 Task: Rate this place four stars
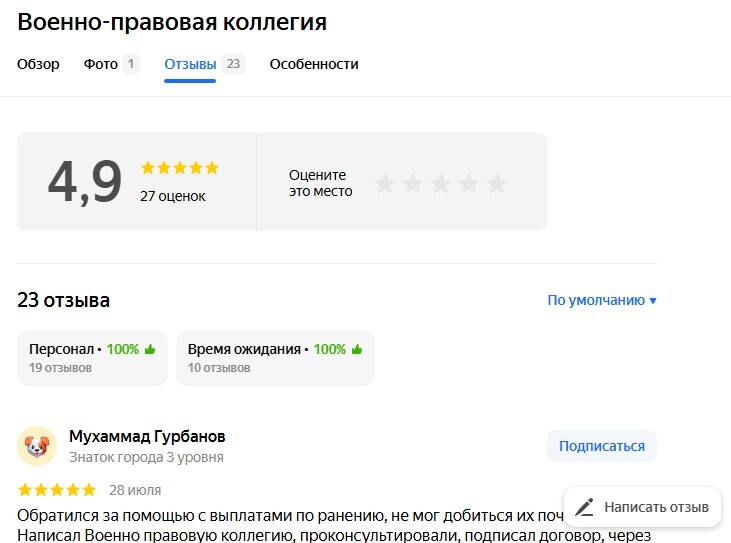tap(469, 183)
